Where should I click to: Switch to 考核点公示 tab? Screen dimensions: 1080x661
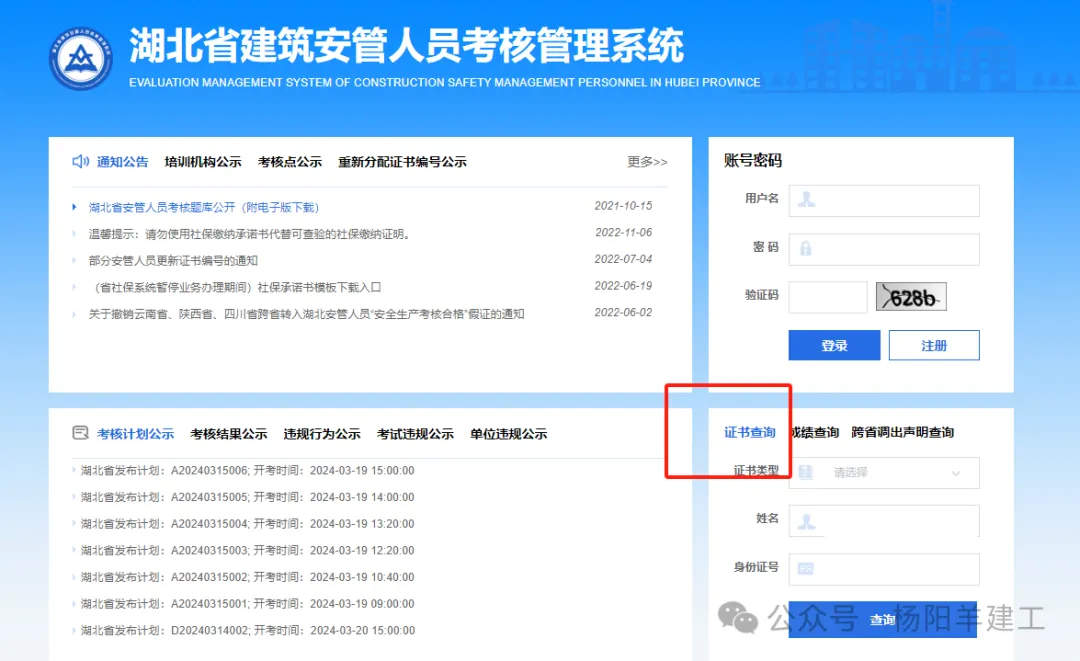point(290,162)
